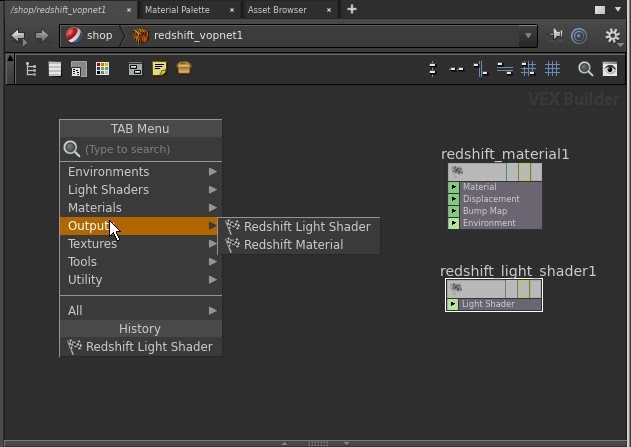
Task: Expand the Light Shaders submenu
Action: [x=140, y=190]
